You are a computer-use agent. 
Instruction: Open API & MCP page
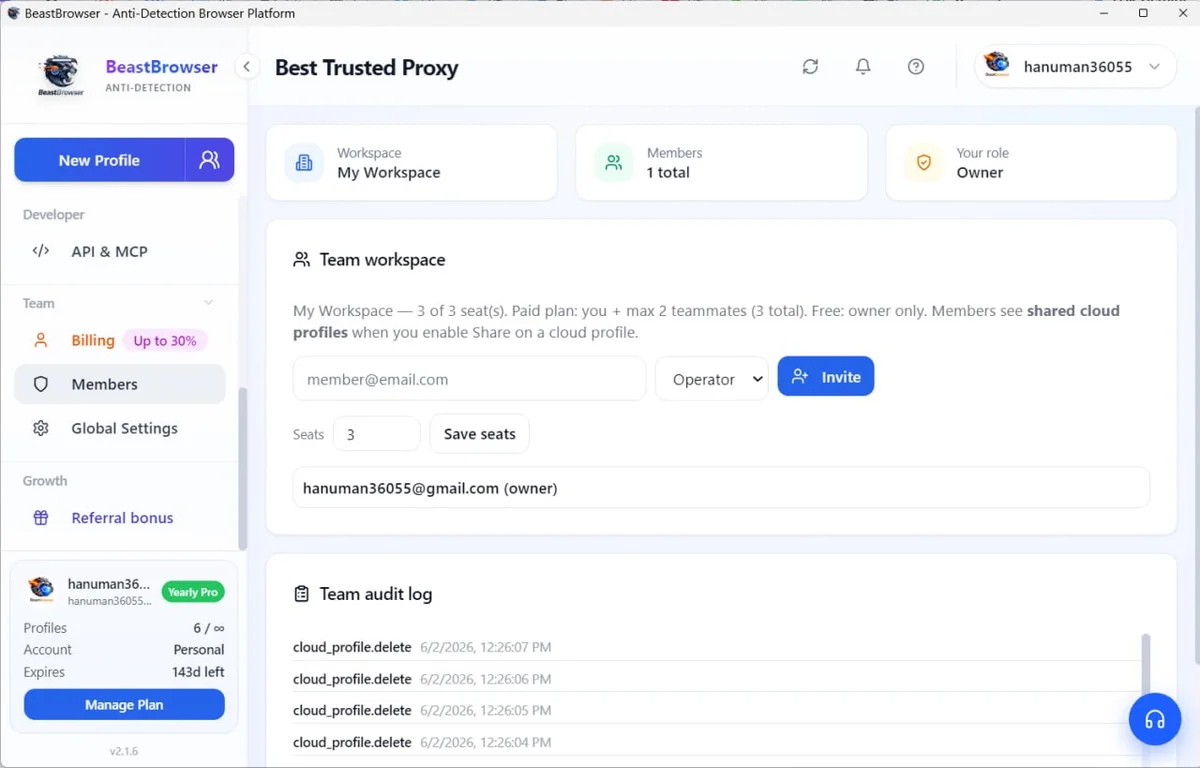click(120, 251)
